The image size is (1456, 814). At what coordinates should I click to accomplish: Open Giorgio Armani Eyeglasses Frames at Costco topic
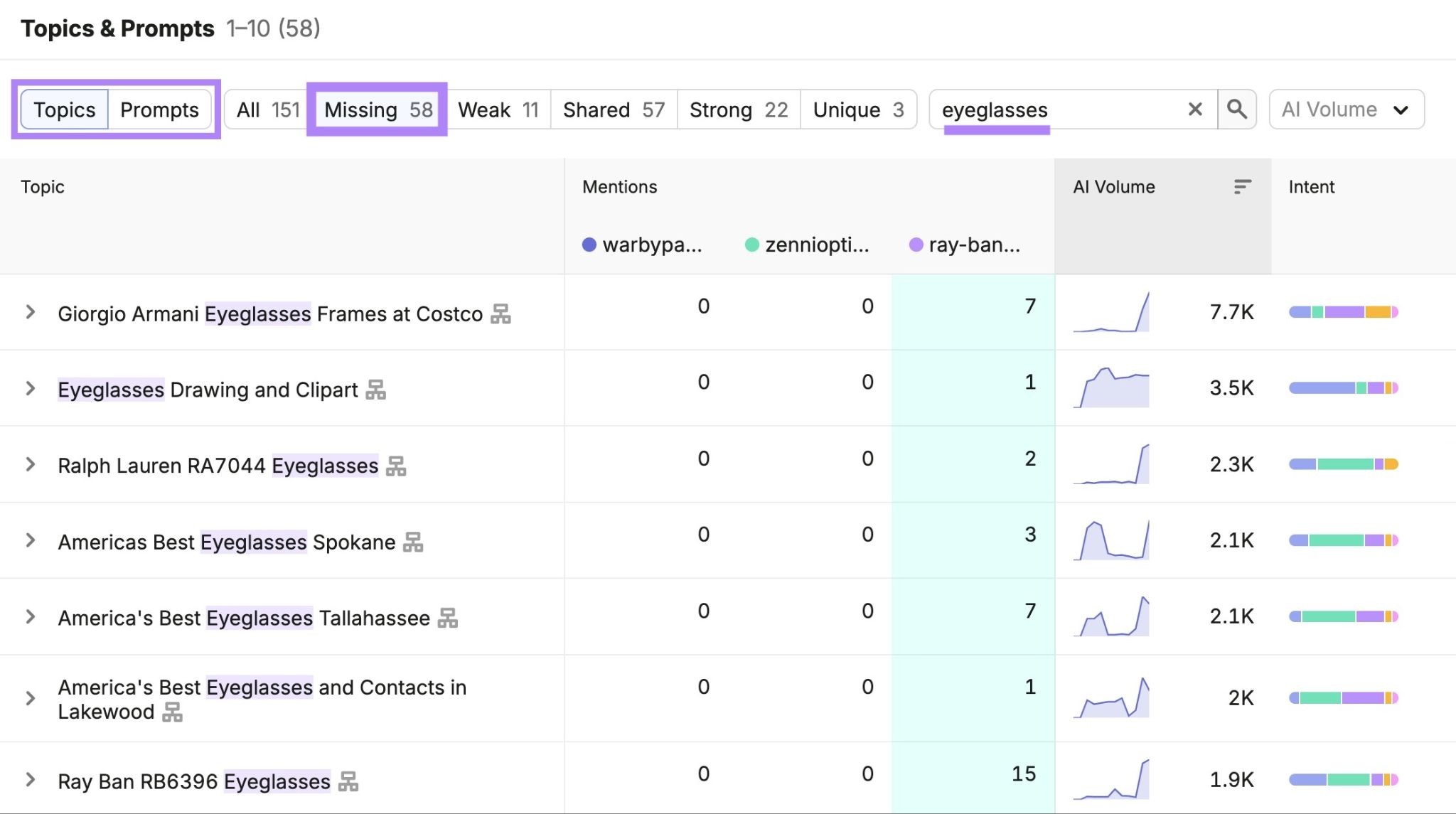[270, 314]
